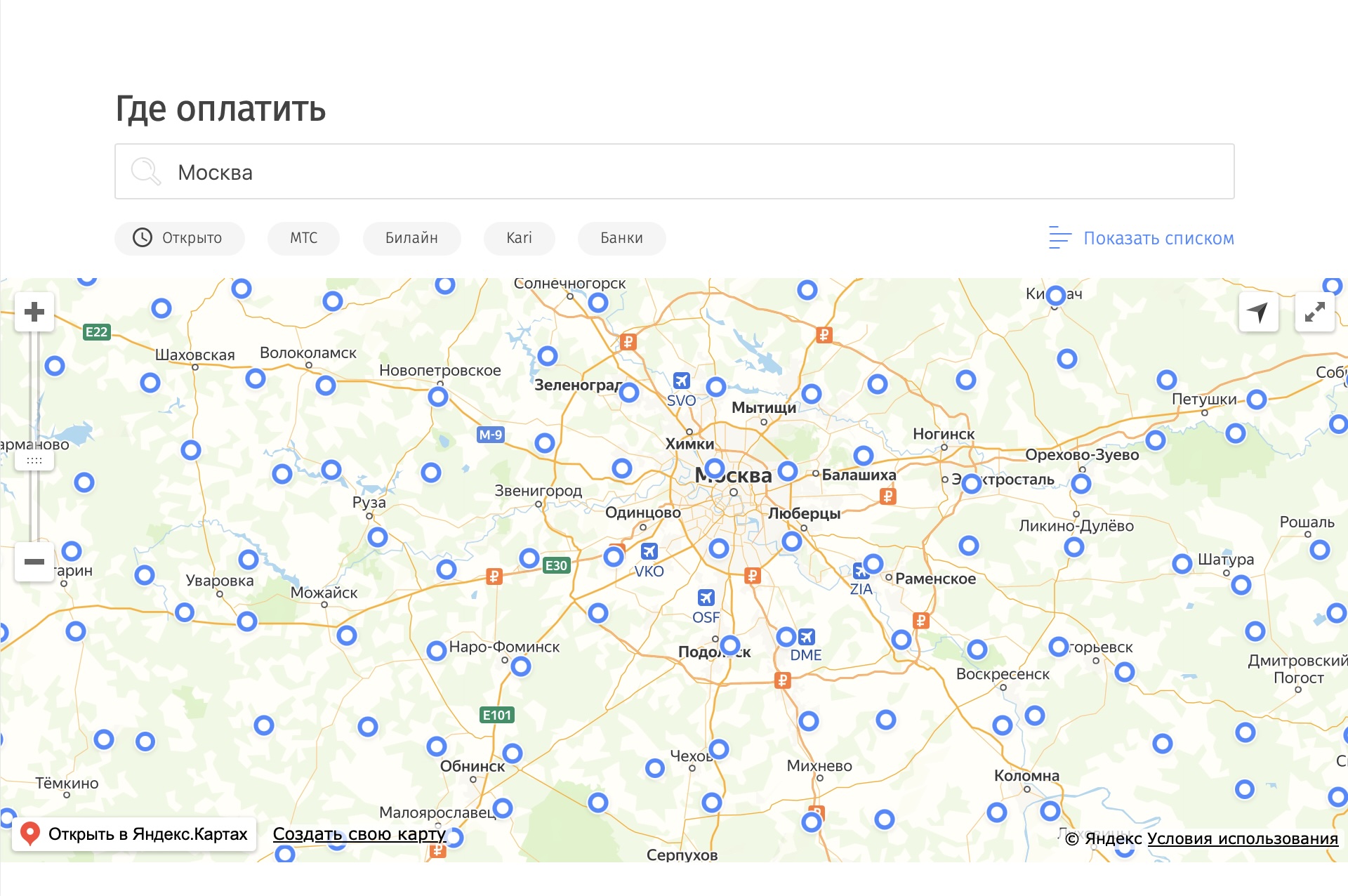The height and width of the screenshot is (896, 1348).
Task: Focus the Москва search field
Action: click(674, 171)
